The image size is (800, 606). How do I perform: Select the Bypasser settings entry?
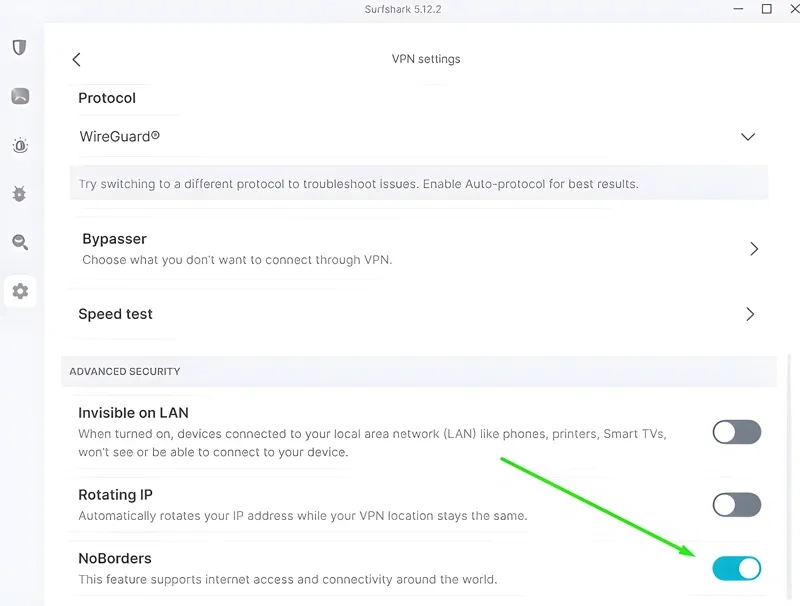tap(418, 249)
